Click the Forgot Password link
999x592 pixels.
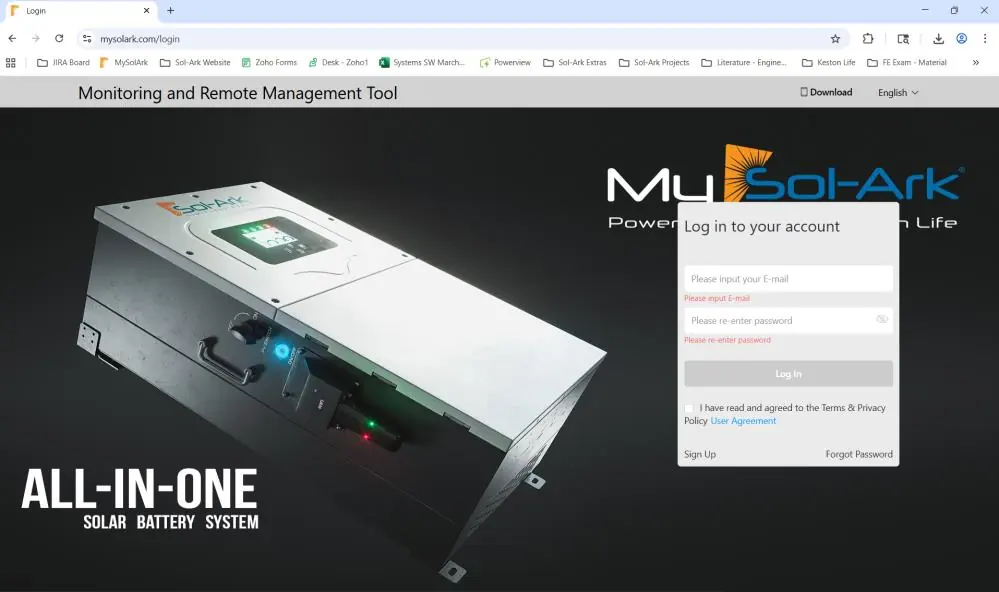coord(859,454)
